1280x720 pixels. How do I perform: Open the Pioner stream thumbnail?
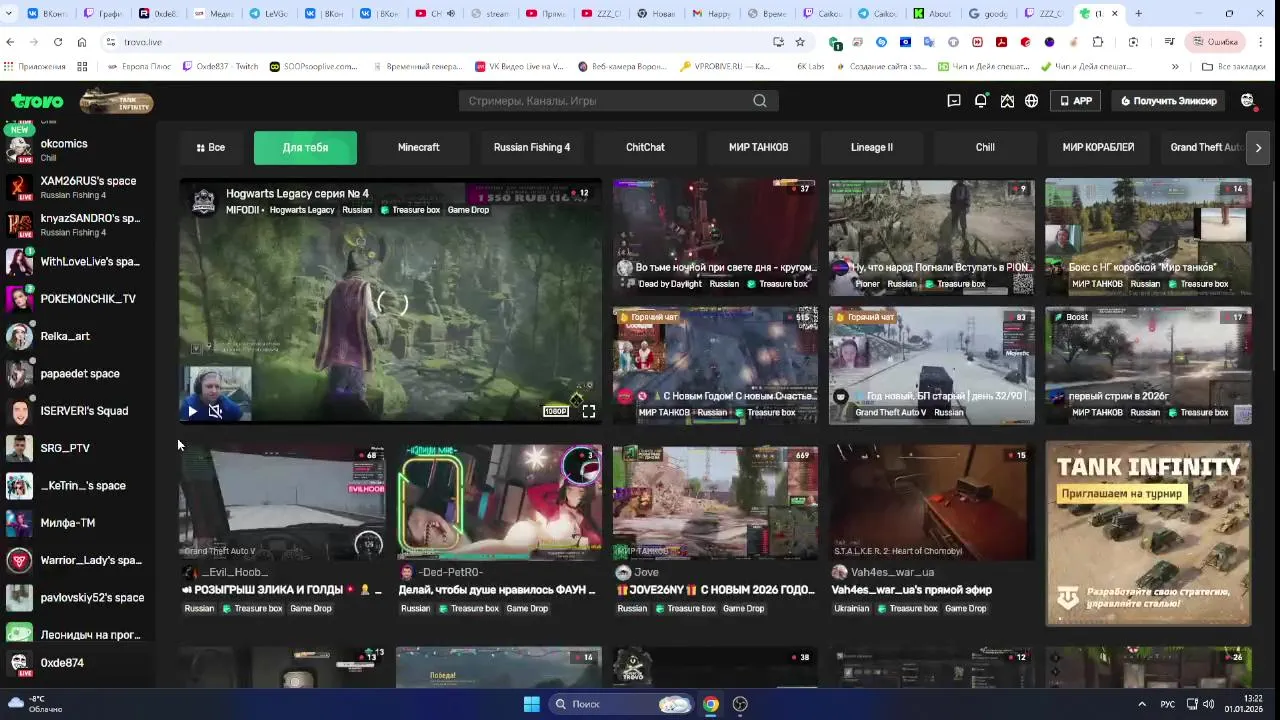pyautogui.click(x=931, y=237)
